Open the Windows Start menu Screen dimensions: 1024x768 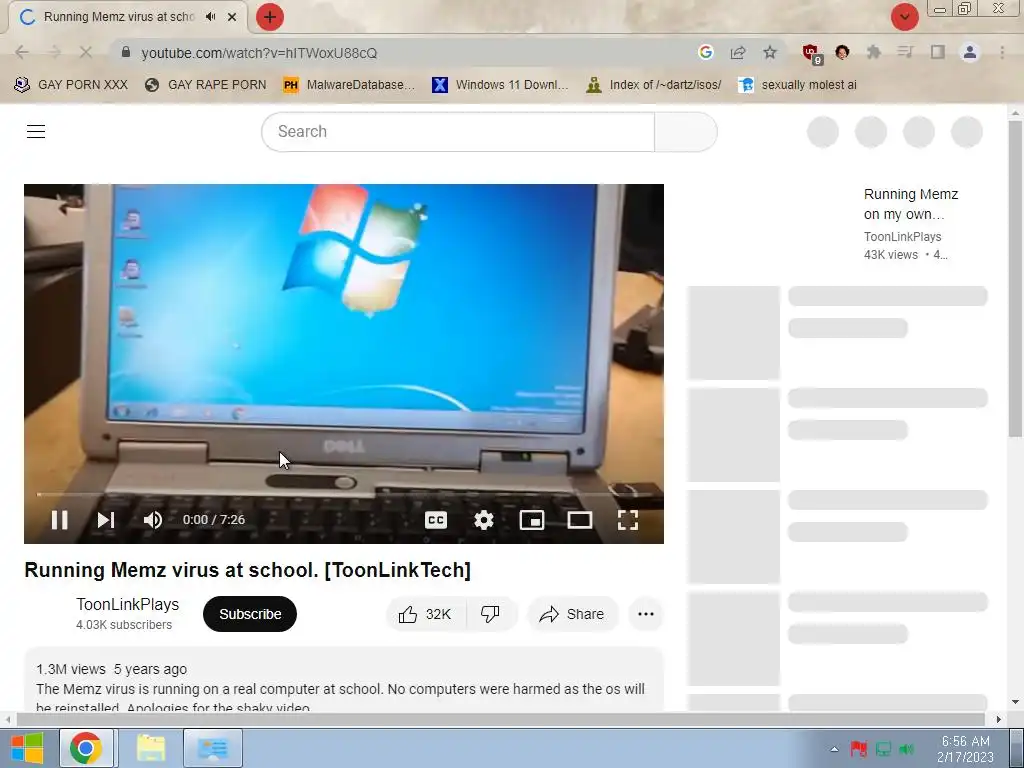(27, 748)
